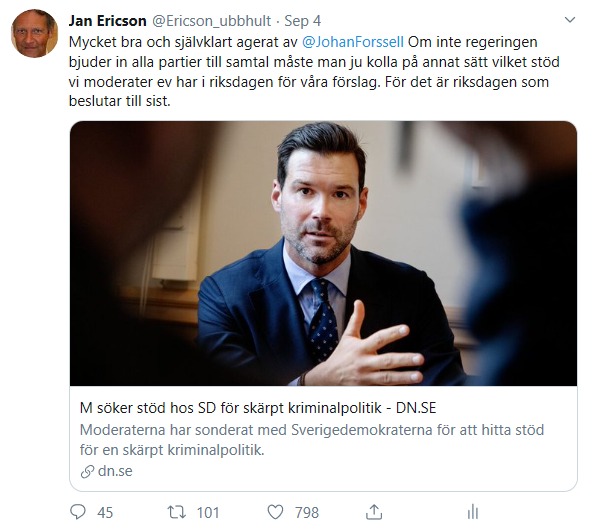Viewport: 591px width, 530px height.
Task: Click the 101 retweets count
Action: (208, 513)
